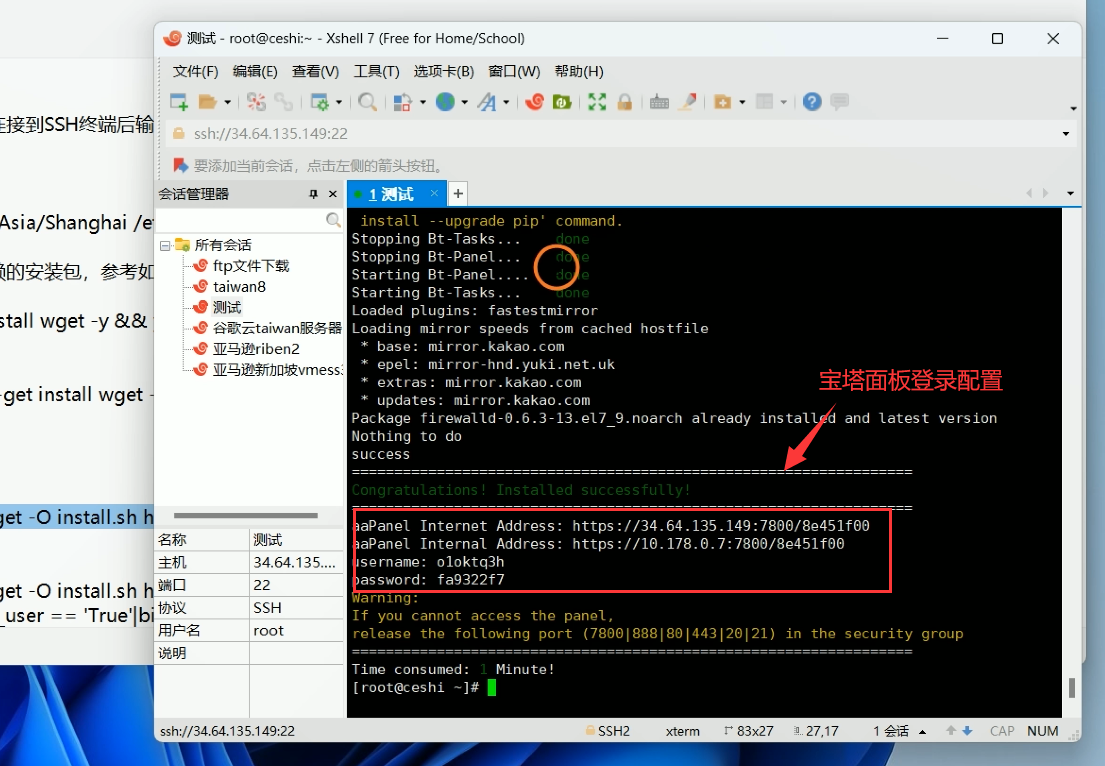Viewport: 1105px width, 766px height.
Task: Select the 亚马逊新加坡vmess session
Action: pos(277,369)
